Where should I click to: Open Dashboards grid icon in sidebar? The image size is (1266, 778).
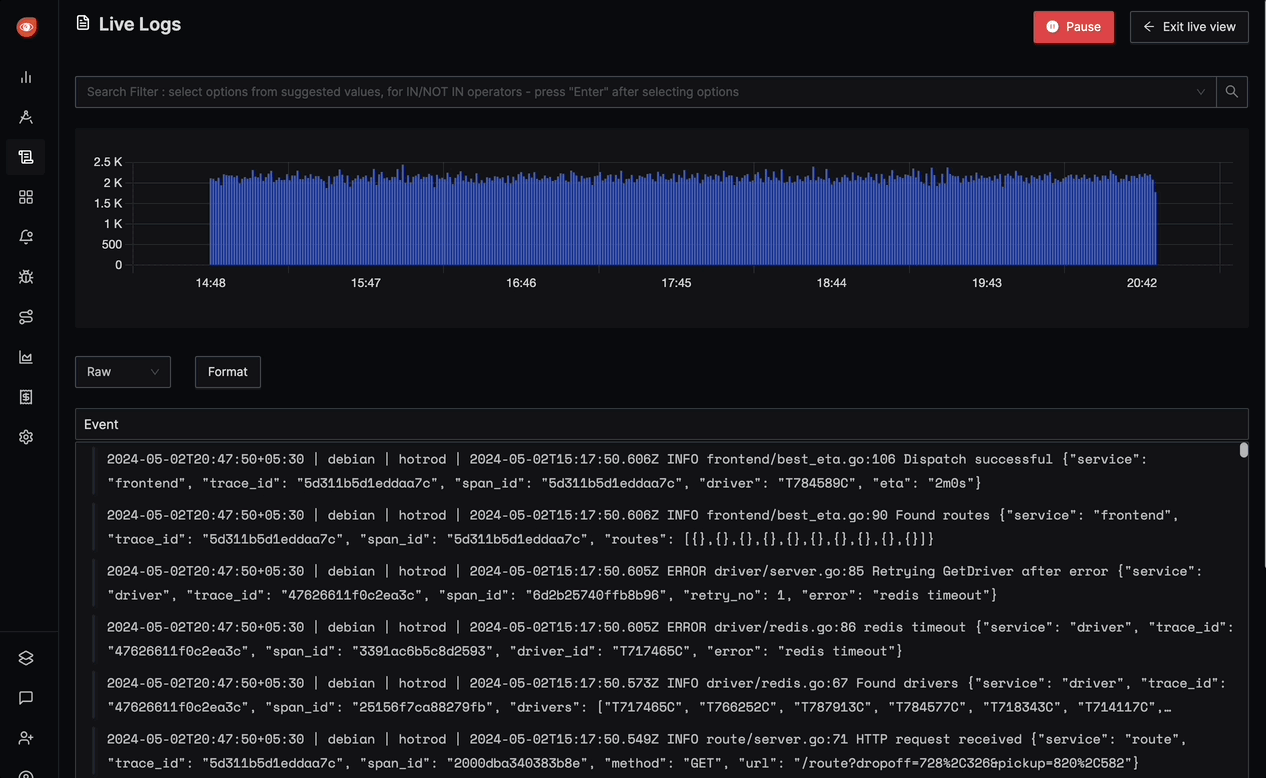click(x=26, y=197)
